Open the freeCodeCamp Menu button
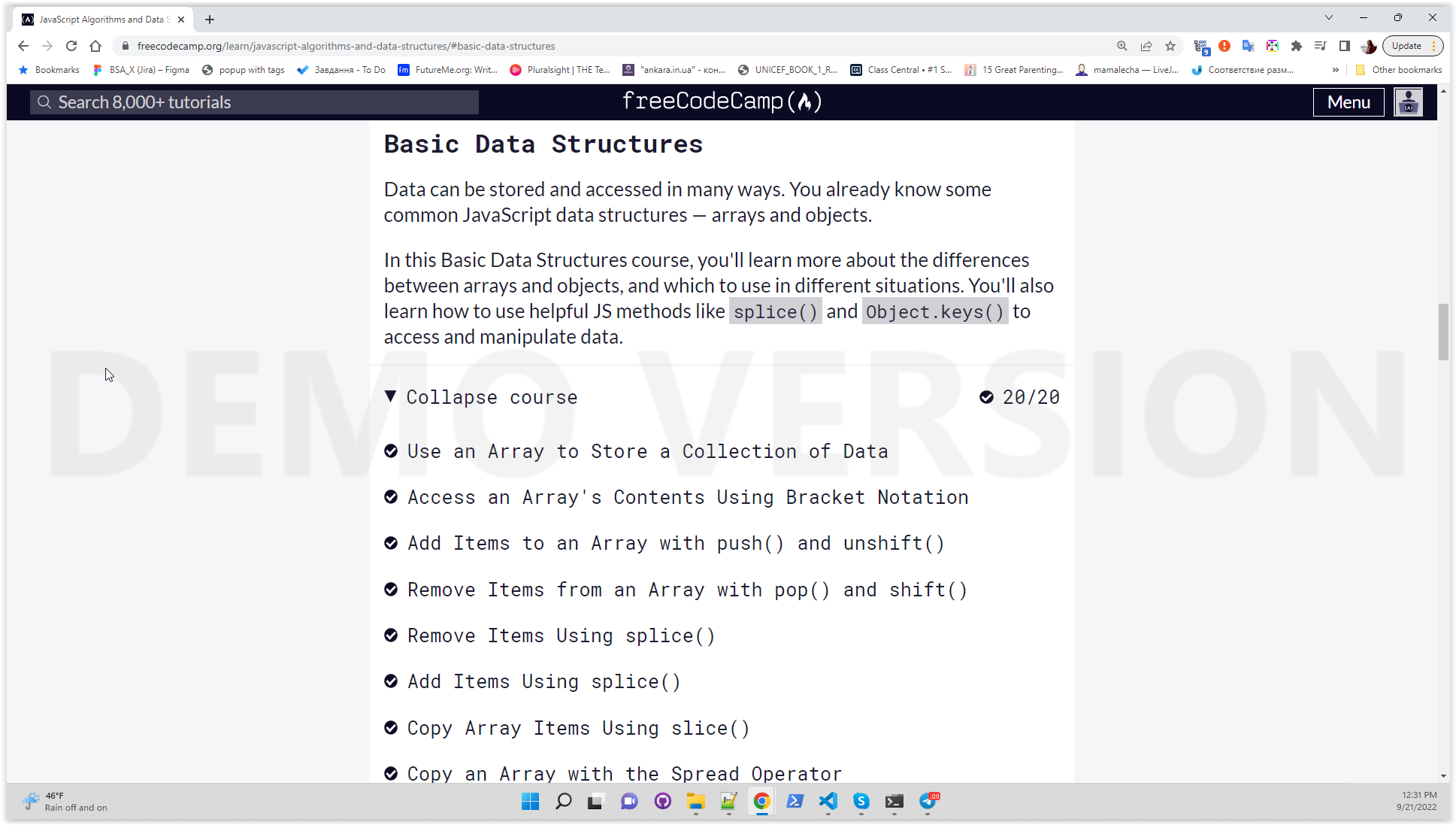Screen dimensions: 1456x825 pyautogui.click(x=1349, y=102)
